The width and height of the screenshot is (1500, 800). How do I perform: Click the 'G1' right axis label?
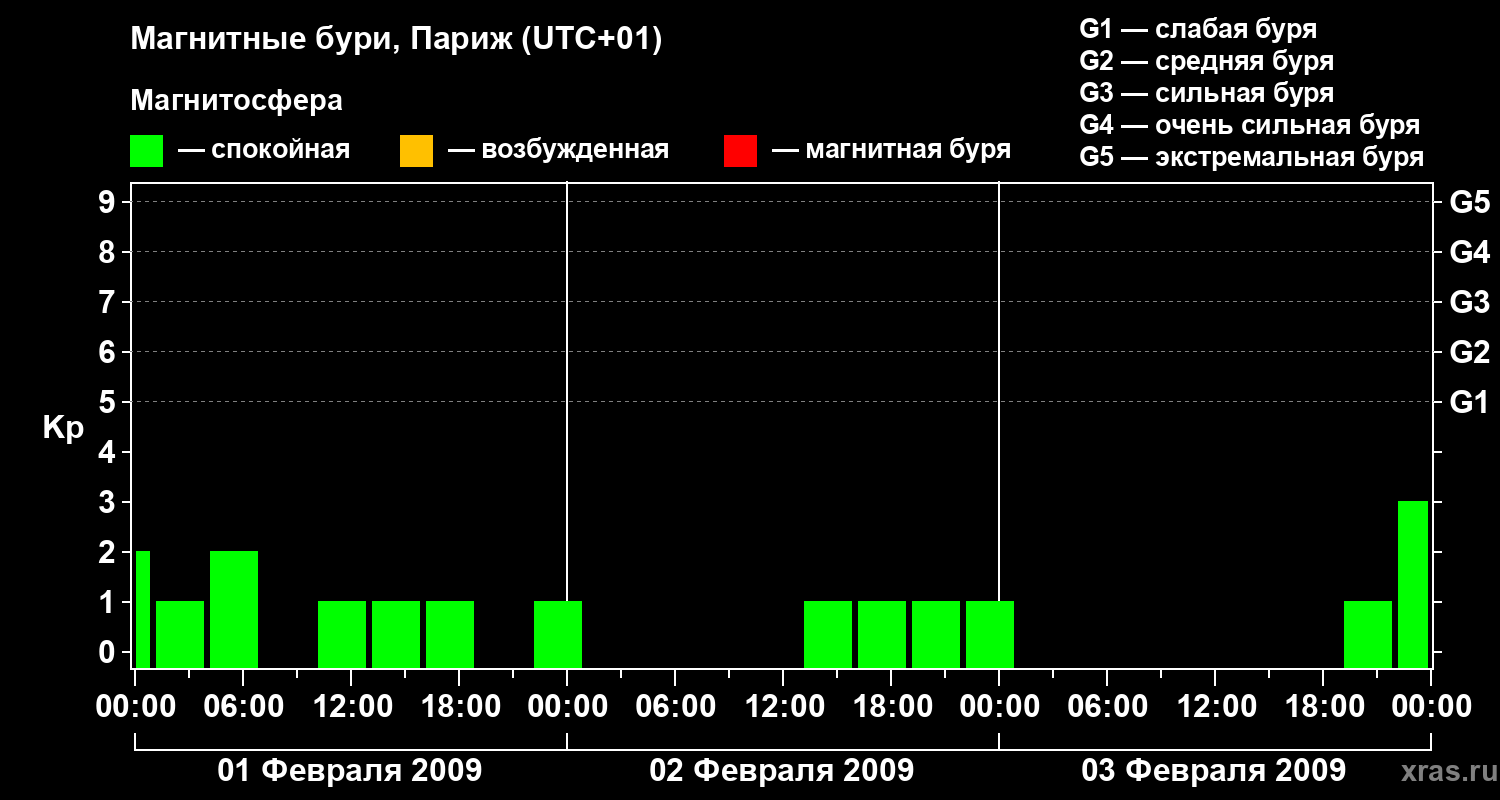click(x=1469, y=402)
